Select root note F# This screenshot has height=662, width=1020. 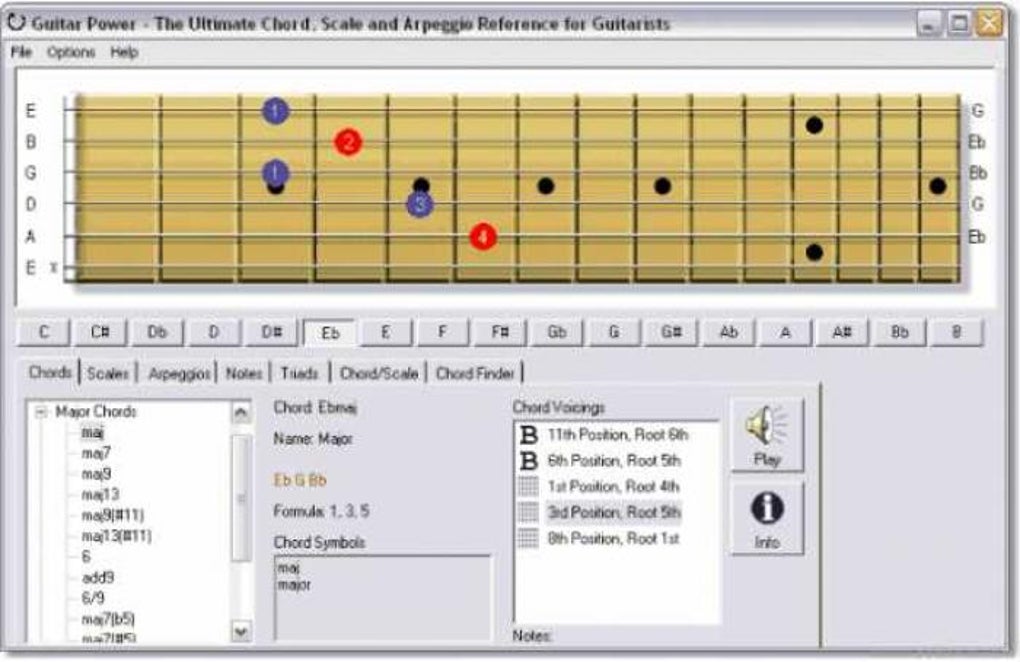pos(500,332)
